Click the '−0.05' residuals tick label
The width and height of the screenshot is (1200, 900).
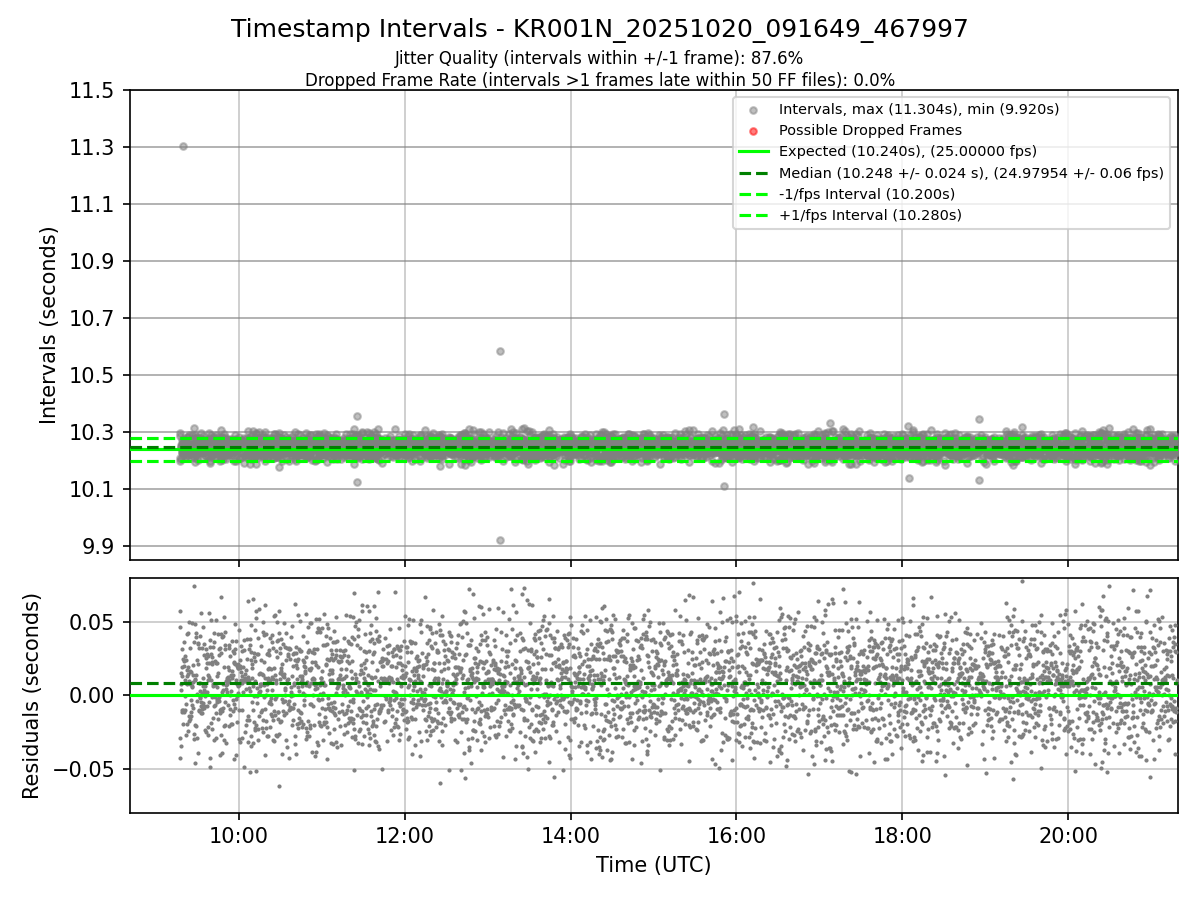[87, 770]
